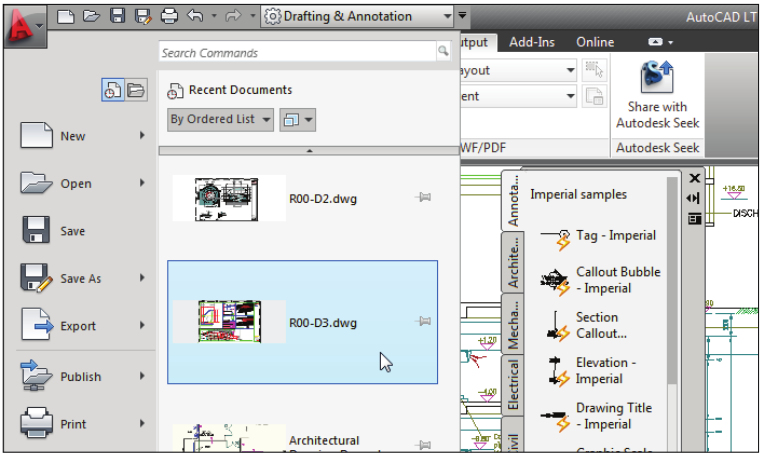Select the Electrical tool palette tab
Image resolution: width=761 pixels, height=454 pixels.
click(513, 385)
